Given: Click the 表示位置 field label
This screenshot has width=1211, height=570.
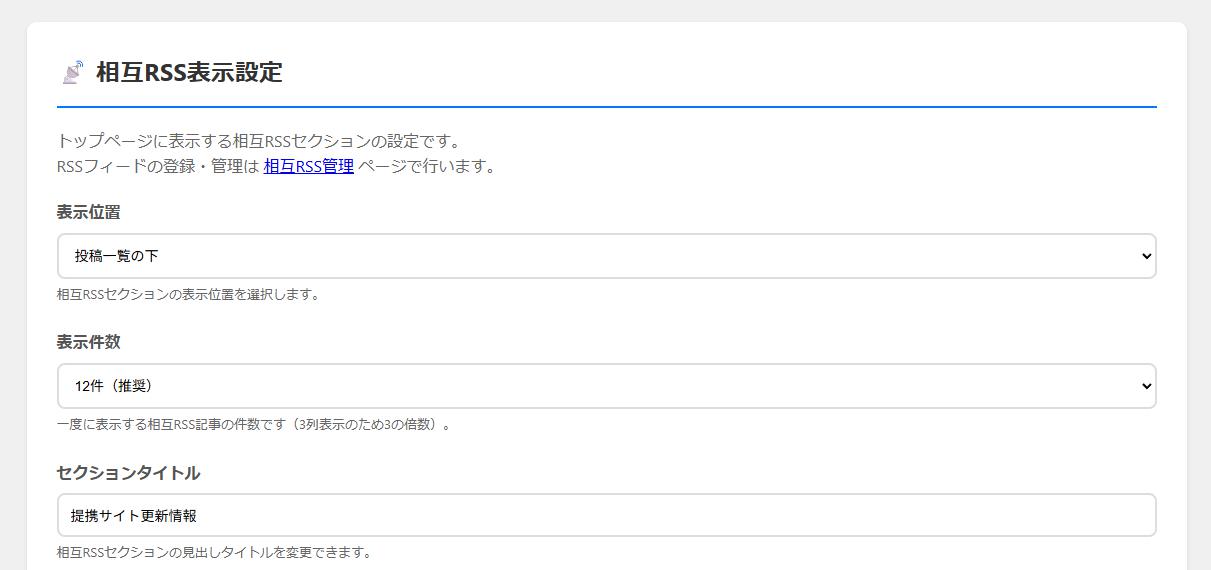Looking at the screenshot, I should pos(89,212).
